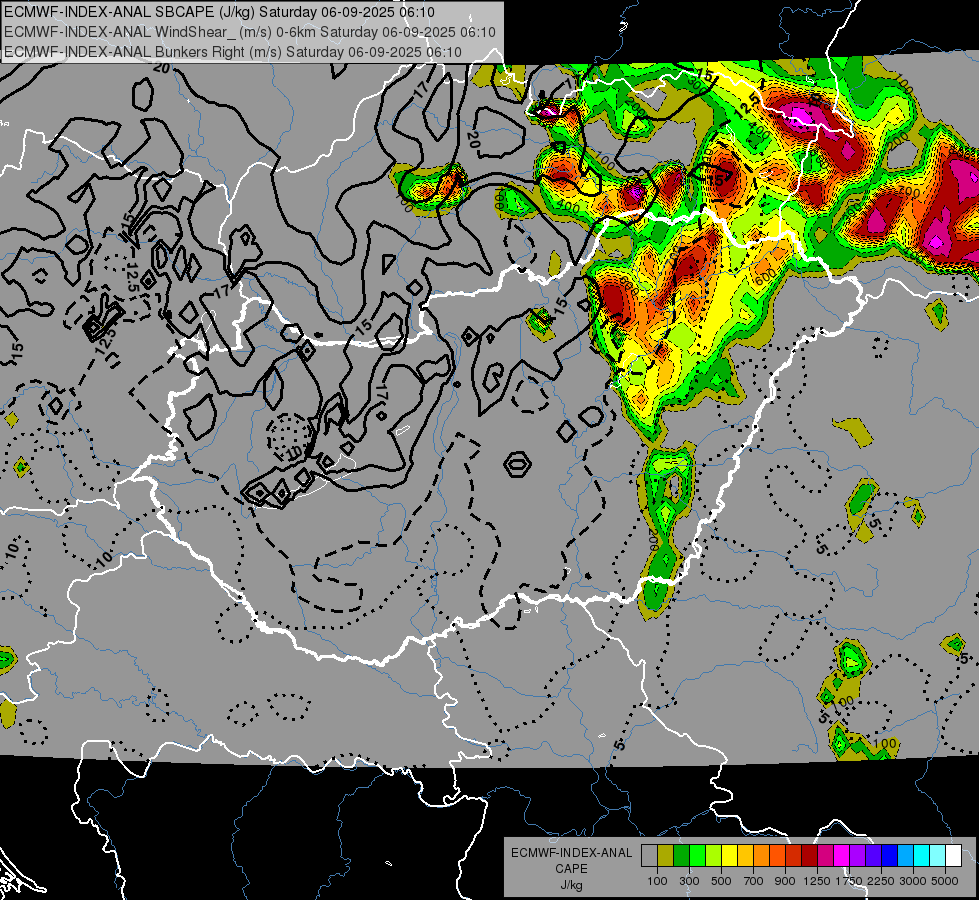Click the legend value 100
This screenshot has width=979, height=900.
click(x=657, y=881)
